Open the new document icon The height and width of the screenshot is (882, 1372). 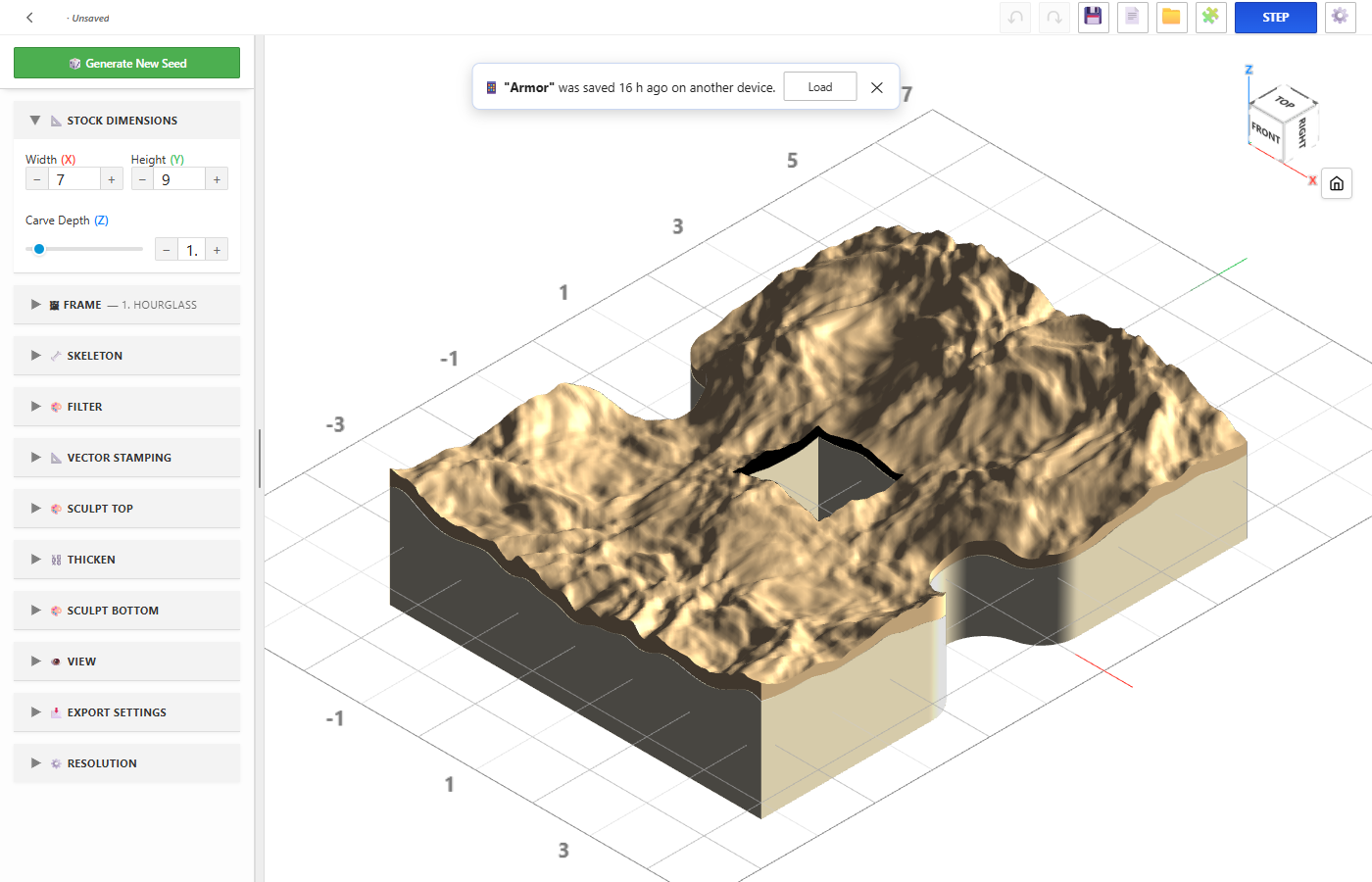(x=1133, y=18)
